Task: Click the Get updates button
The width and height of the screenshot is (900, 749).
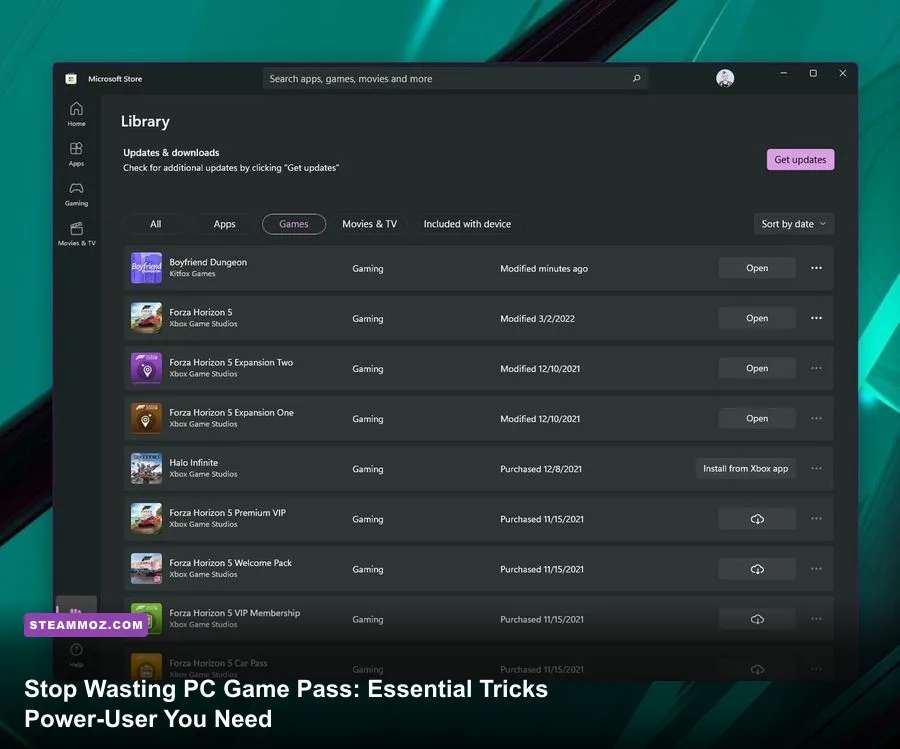Action: coord(801,160)
